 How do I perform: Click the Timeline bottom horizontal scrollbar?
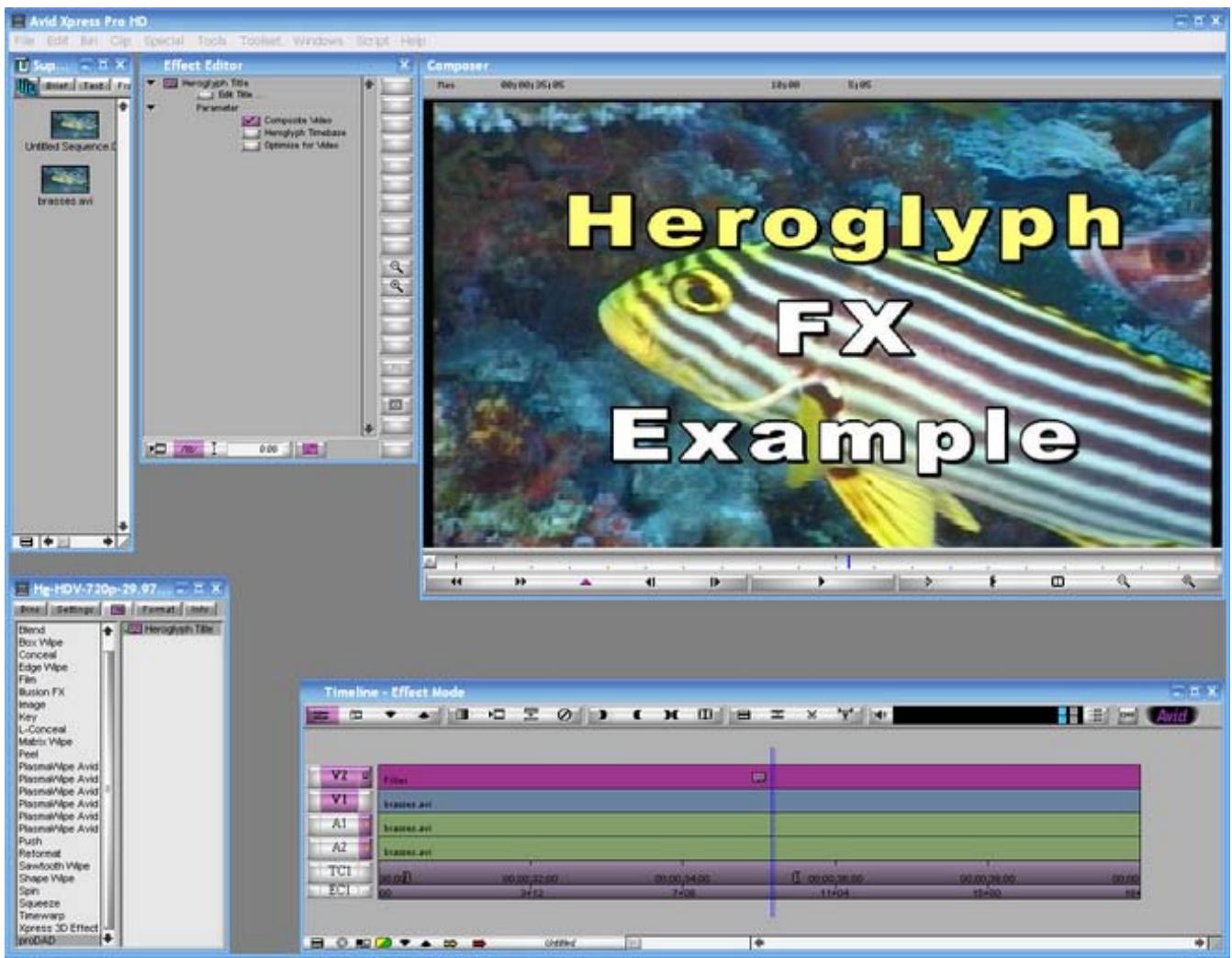(979, 943)
